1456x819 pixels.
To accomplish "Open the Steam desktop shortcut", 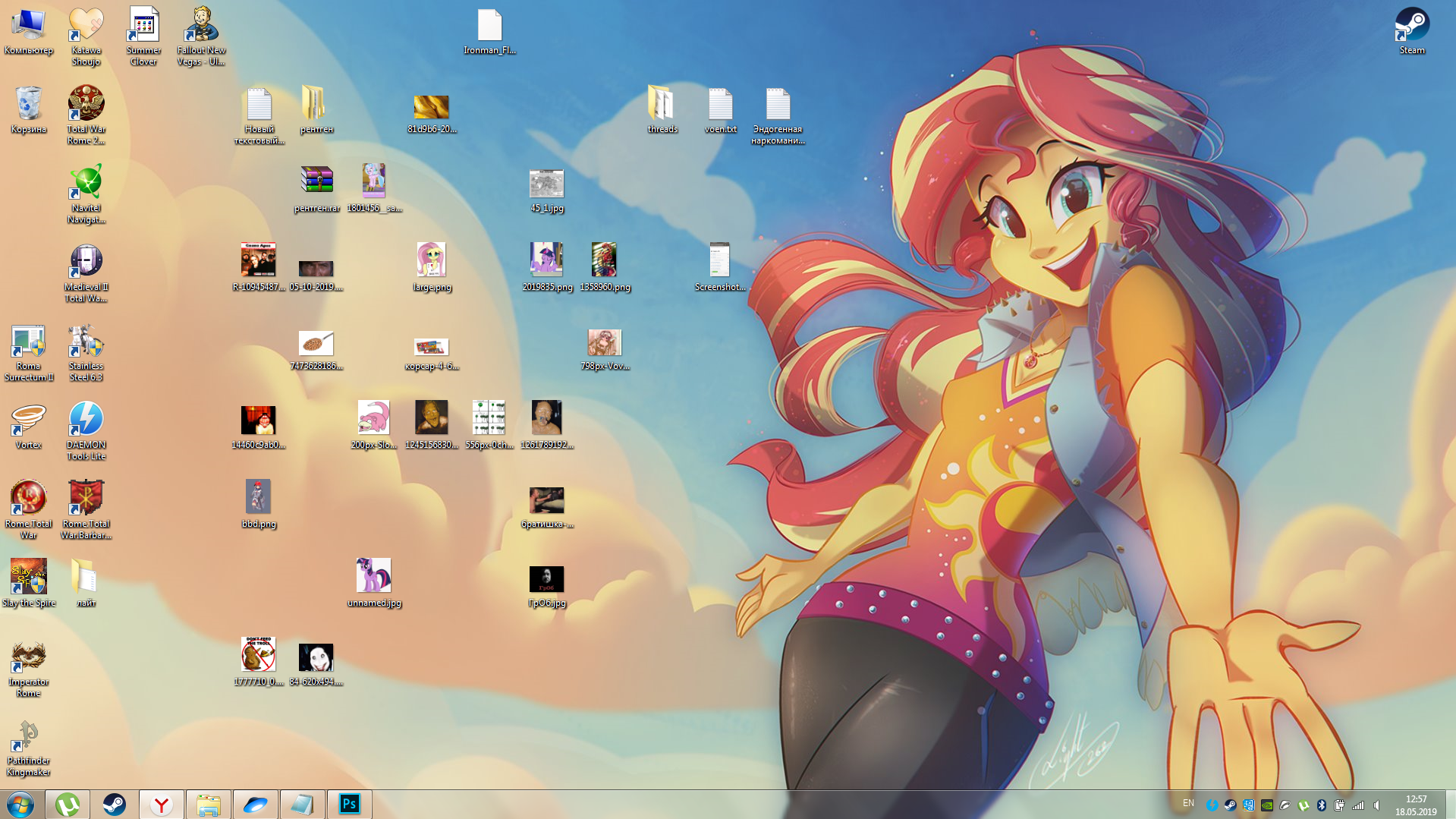I will click(x=1412, y=31).
